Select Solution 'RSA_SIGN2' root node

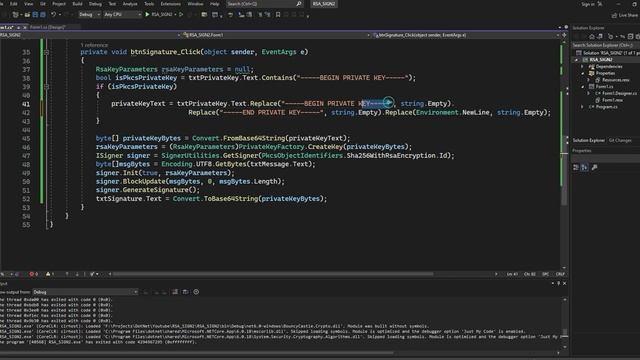coord(608,53)
